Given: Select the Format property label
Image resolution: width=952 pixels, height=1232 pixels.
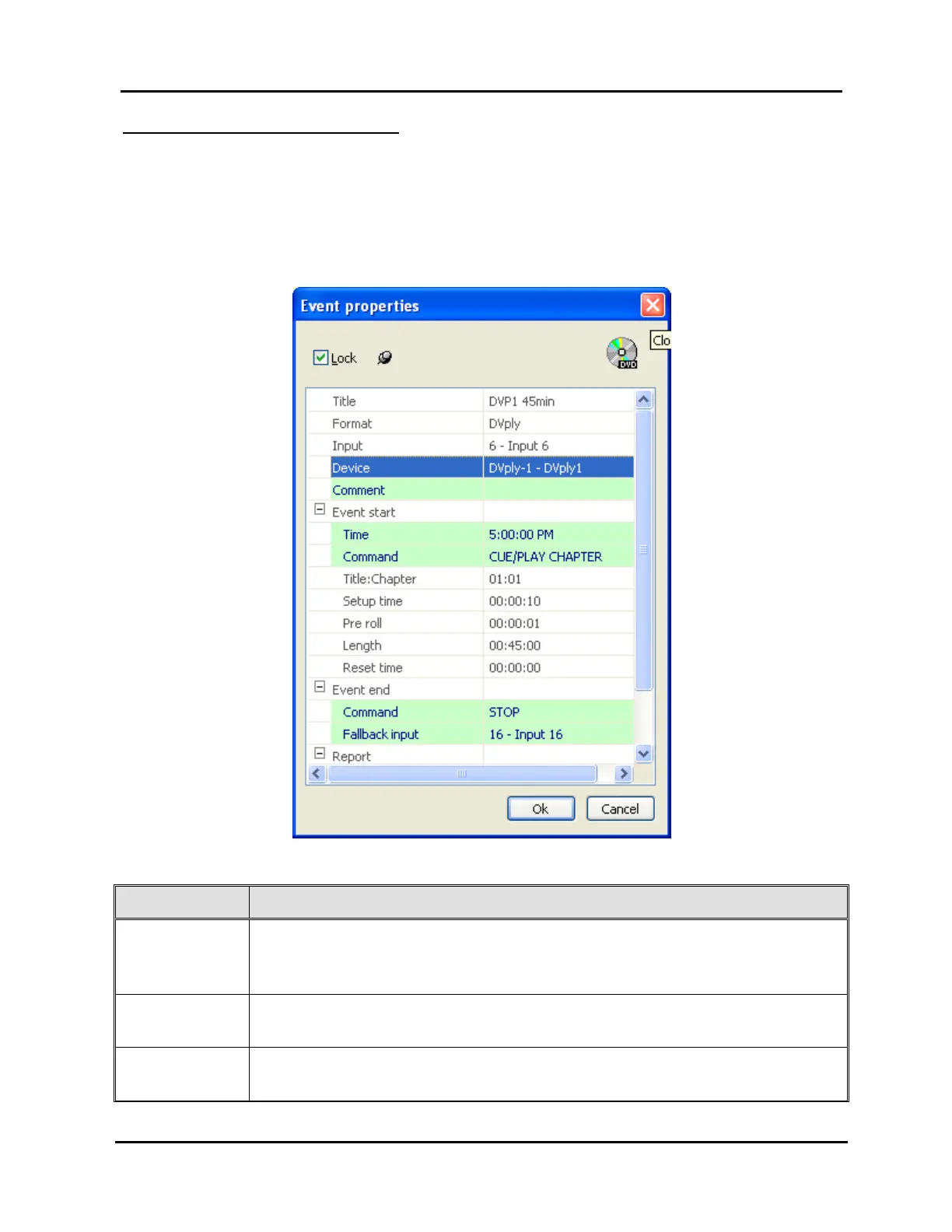Looking at the screenshot, I should (352, 424).
